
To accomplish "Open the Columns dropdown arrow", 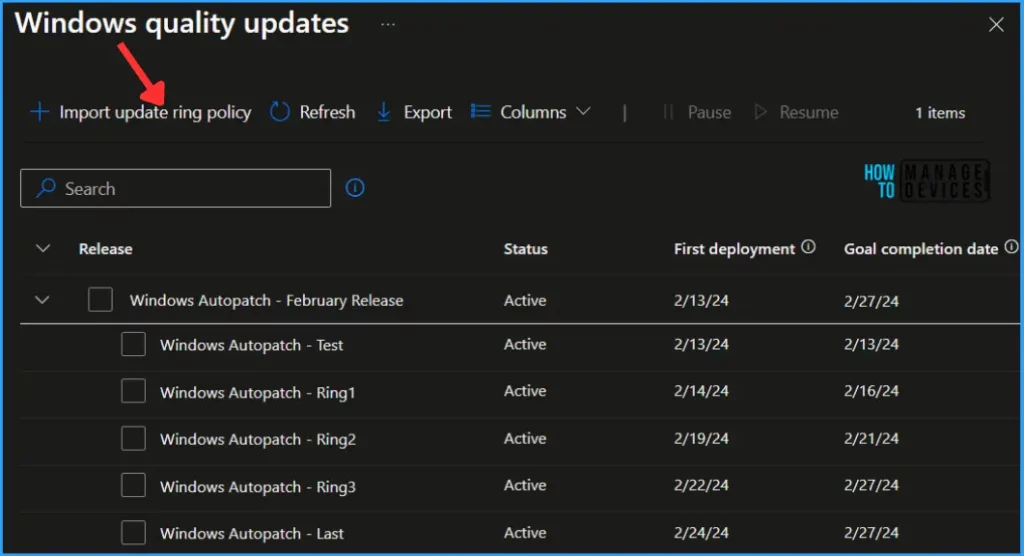I will 583,112.
